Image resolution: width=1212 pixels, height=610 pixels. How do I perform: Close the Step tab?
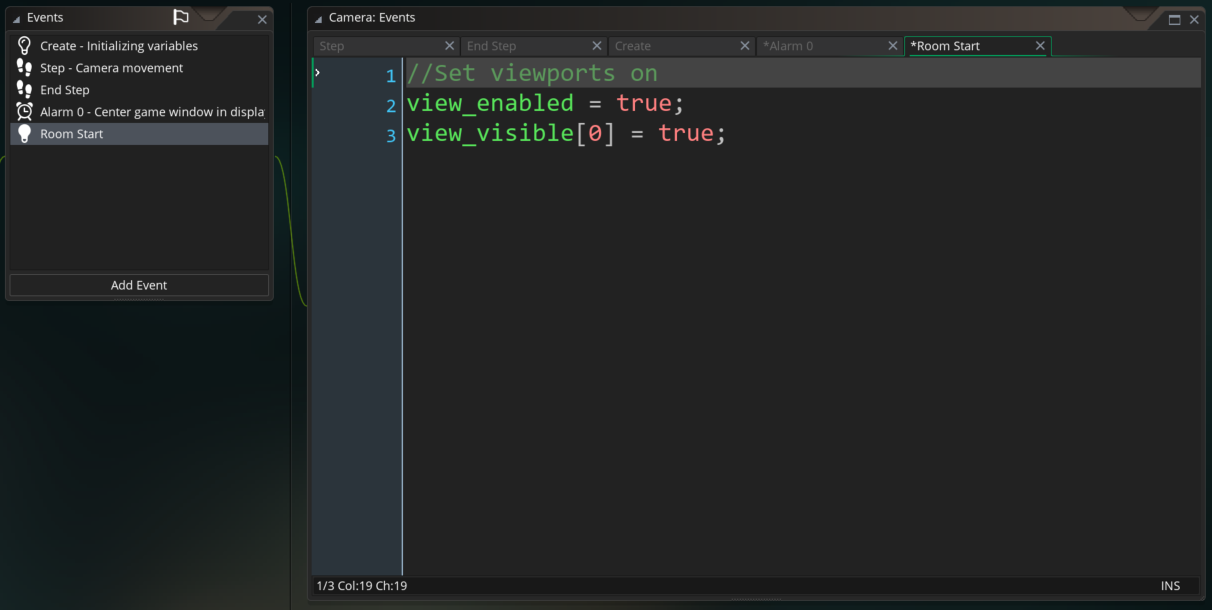[449, 46]
